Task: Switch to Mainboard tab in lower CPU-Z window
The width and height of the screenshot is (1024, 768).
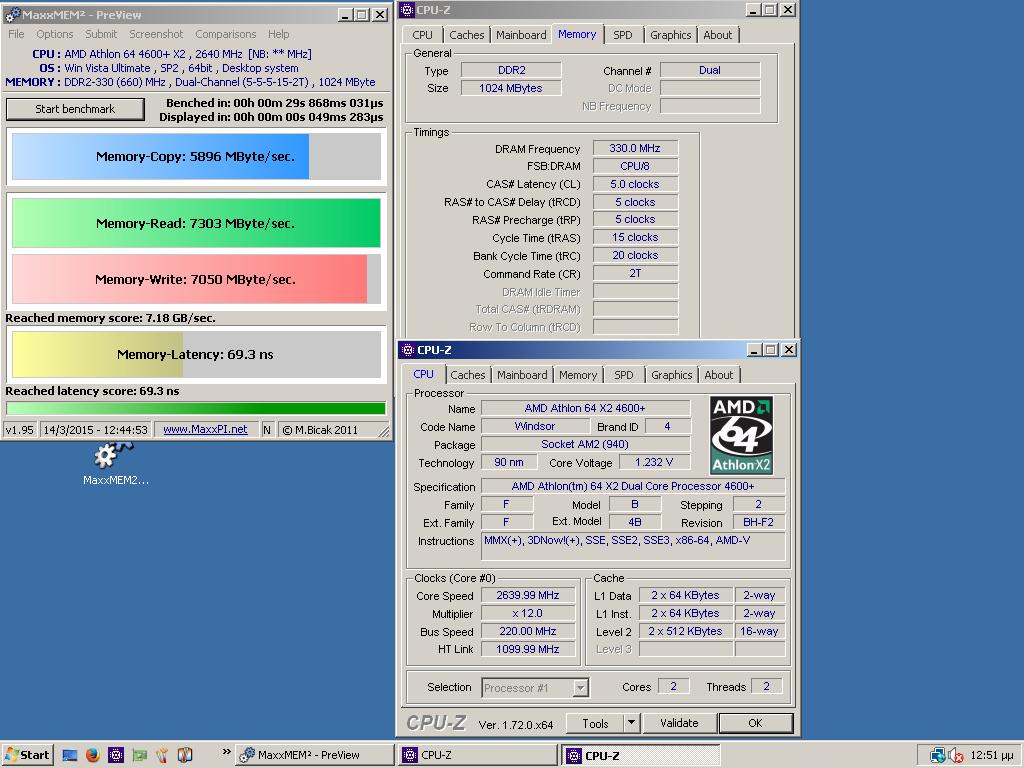Action: [522, 375]
